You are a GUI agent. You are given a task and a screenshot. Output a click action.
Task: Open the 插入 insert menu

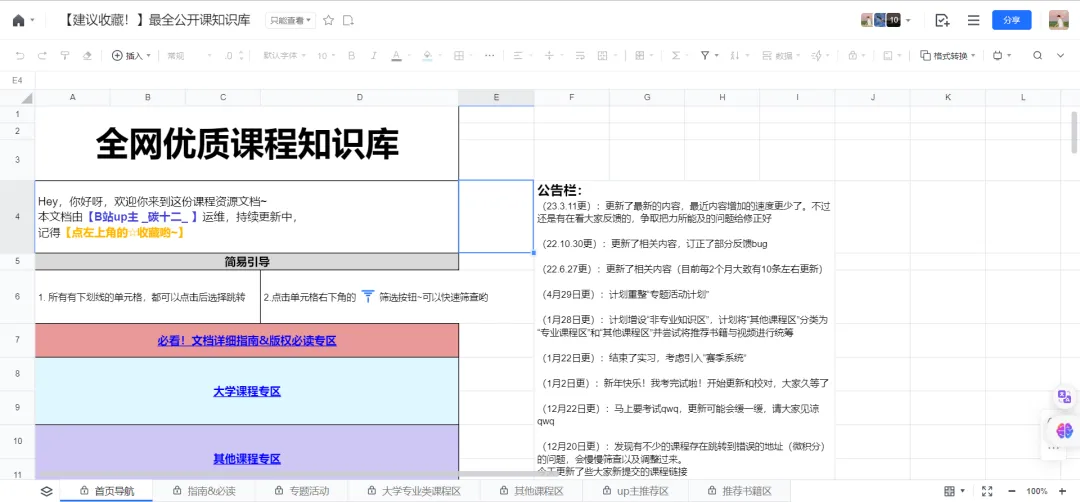point(131,56)
